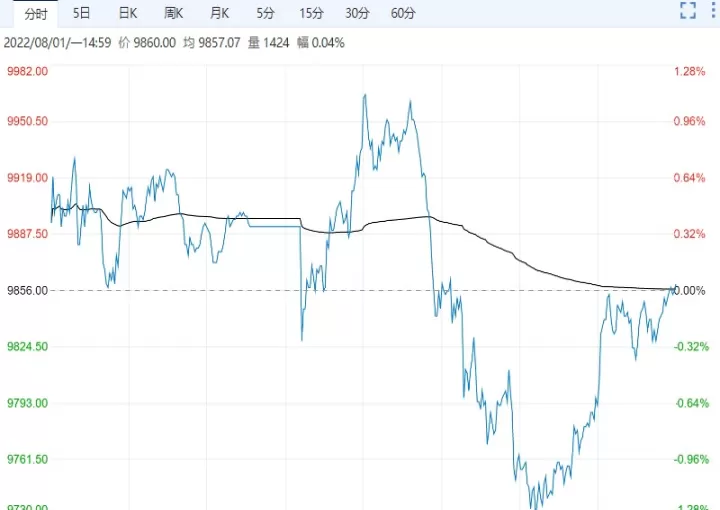Viewport: 720px width, 510px height.
Task: Click the 均 9857.07 average value
Action: pos(212,43)
